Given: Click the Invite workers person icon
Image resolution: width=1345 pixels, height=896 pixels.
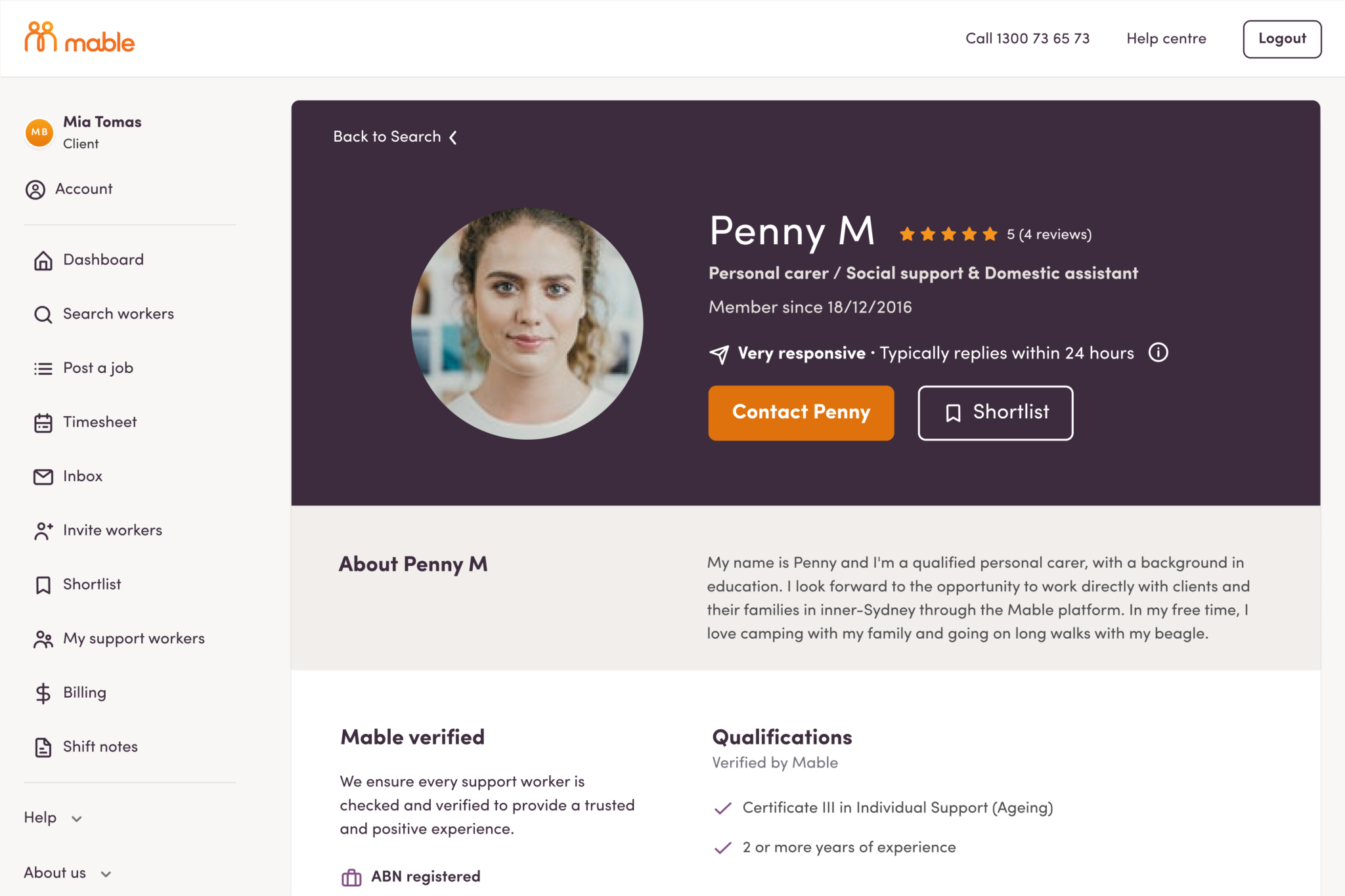Looking at the screenshot, I should pyautogui.click(x=43, y=530).
